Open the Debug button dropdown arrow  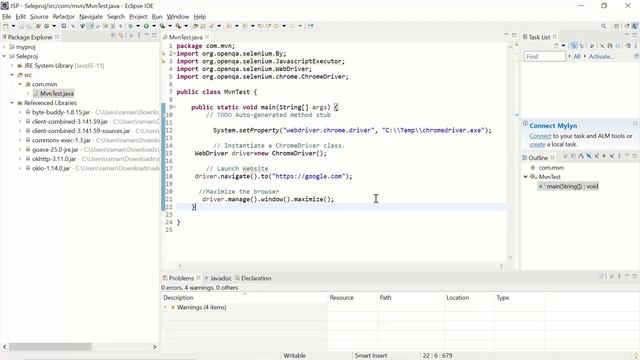click(138, 26)
